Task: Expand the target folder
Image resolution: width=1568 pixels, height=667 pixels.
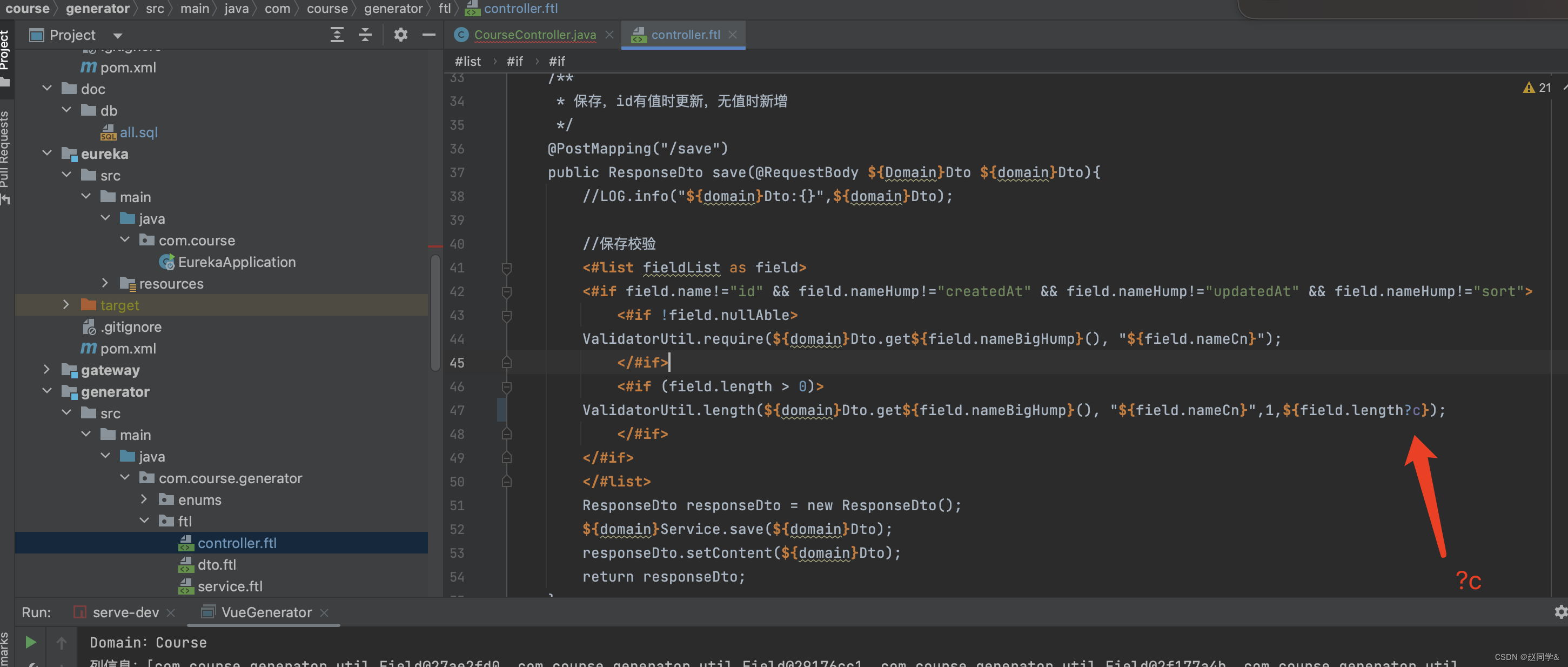Action: [66, 304]
